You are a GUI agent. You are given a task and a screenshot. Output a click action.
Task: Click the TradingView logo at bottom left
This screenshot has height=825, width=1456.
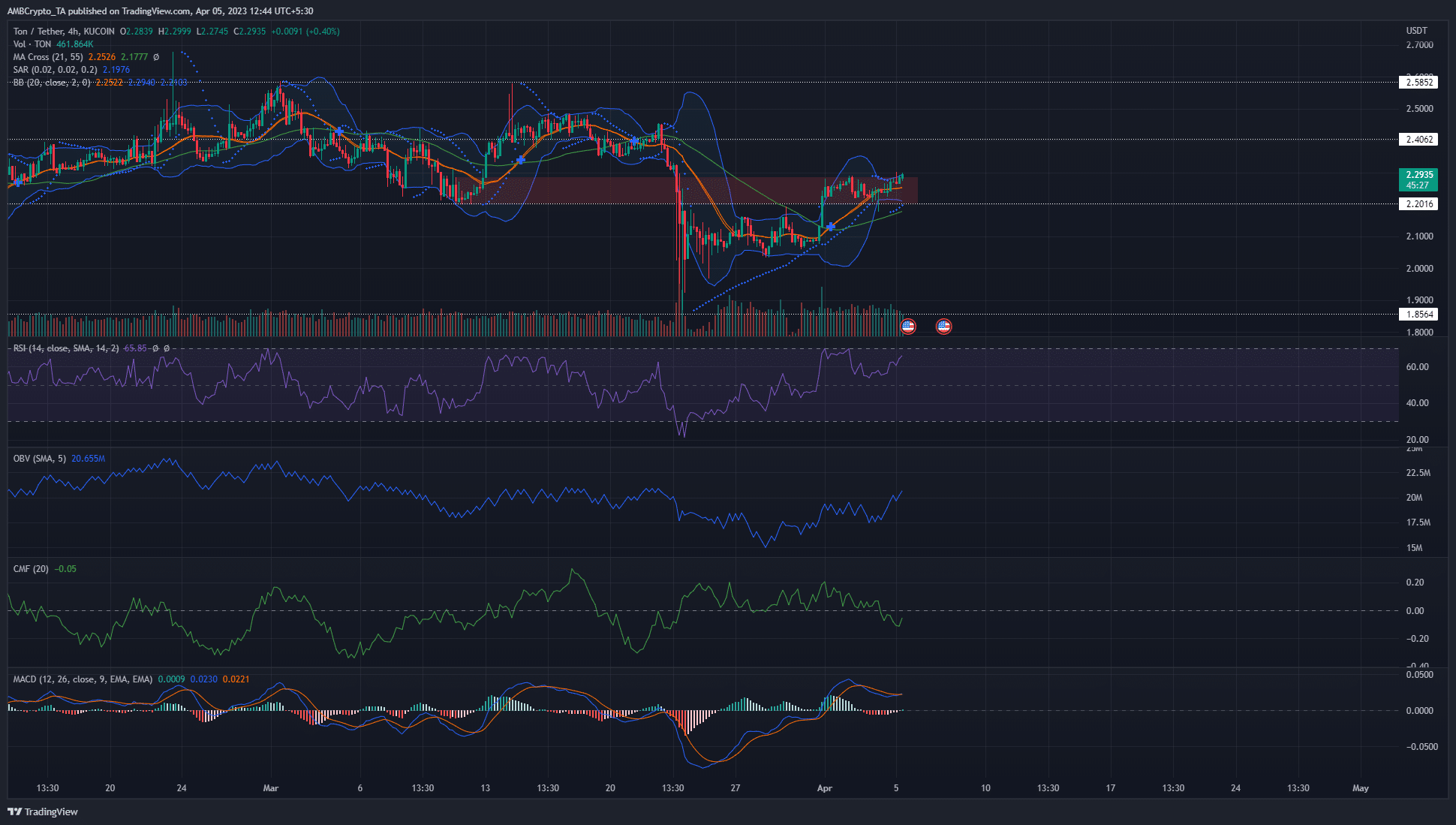click(x=43, y=811)
